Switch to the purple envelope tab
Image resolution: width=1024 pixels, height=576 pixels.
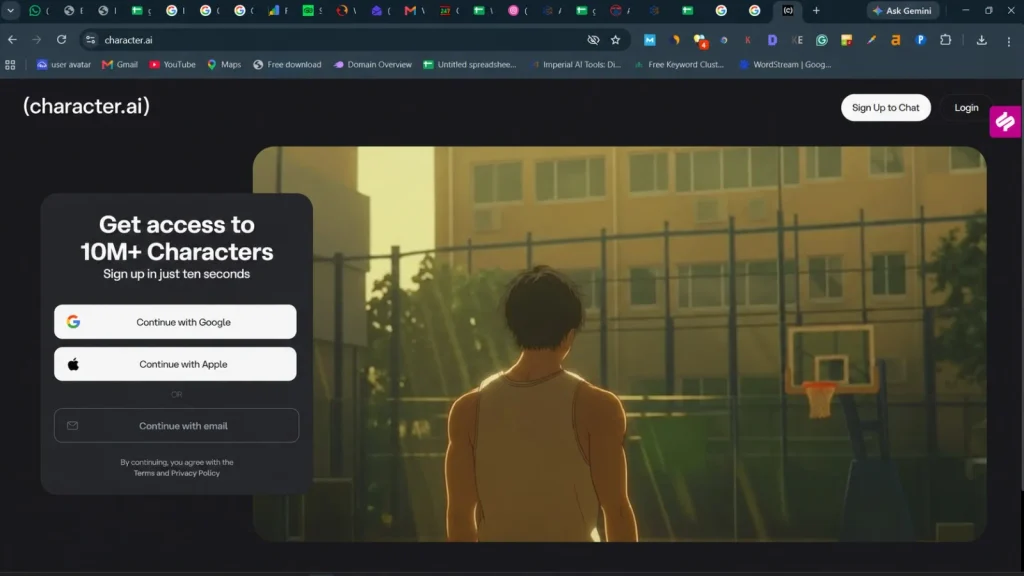[377, 10]
